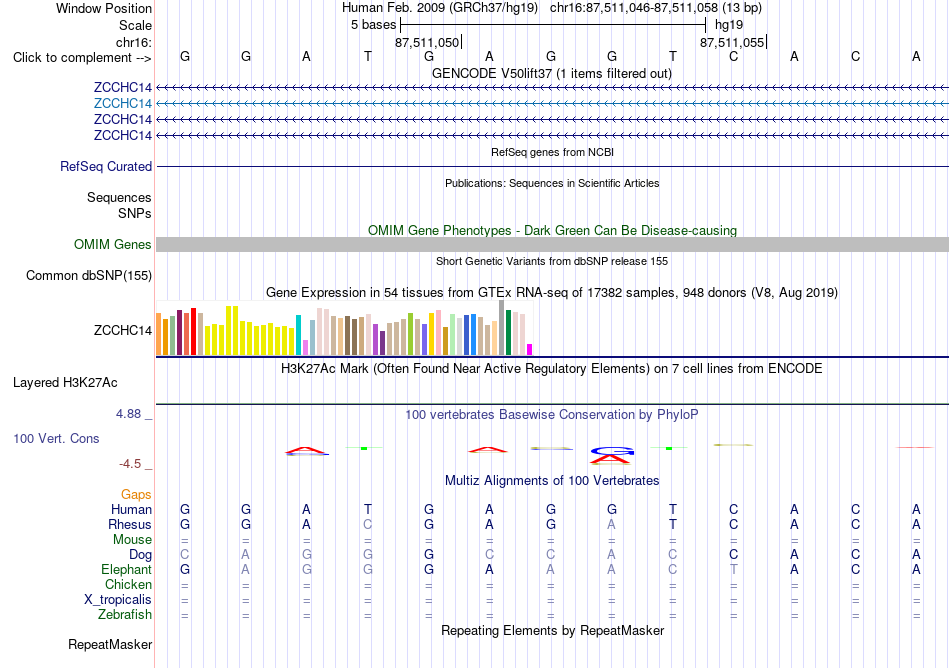
Task: Select the Mouse species label
Action: point(132,540)
